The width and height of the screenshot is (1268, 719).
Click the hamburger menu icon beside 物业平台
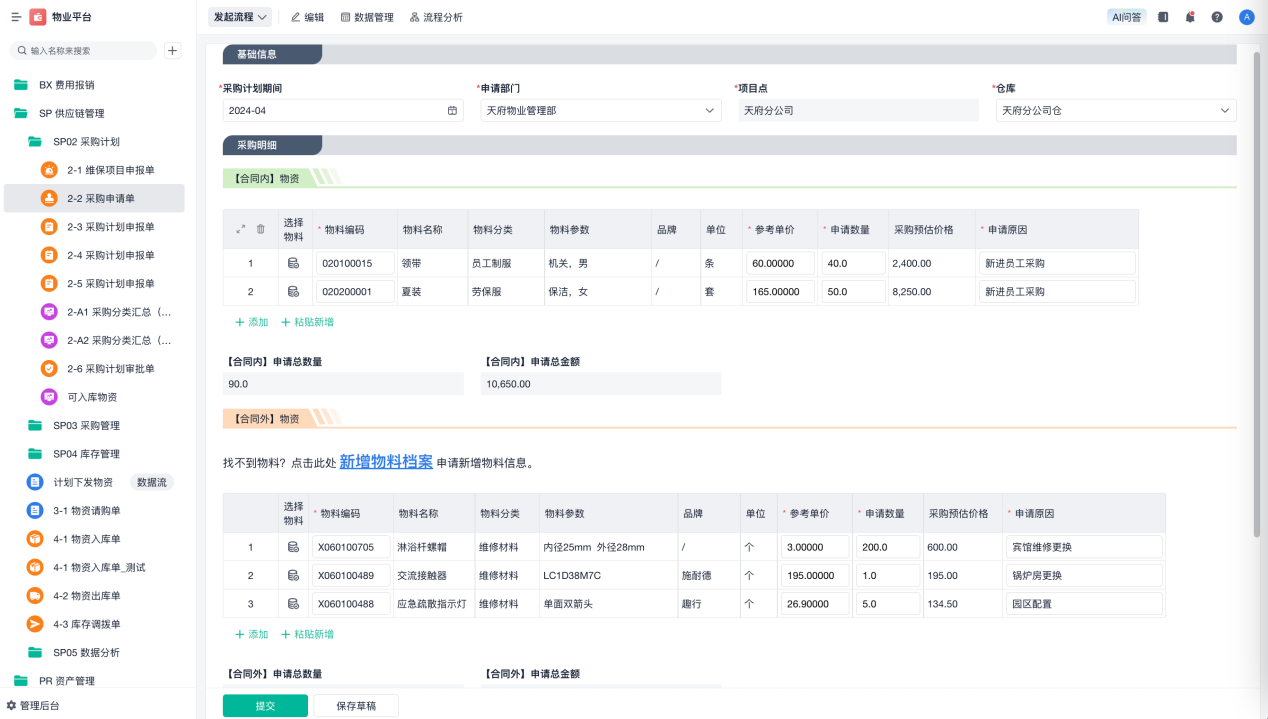tap(15, 17)
